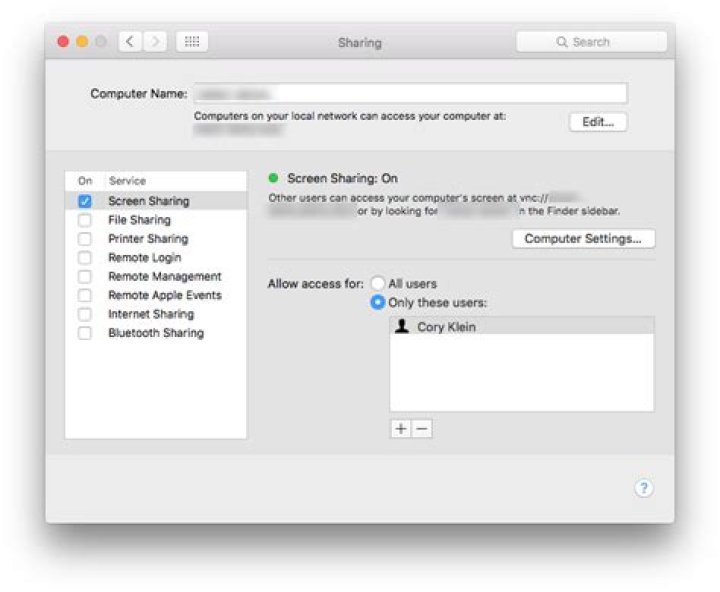The width and height of the screenshot is (720, 592).
Task: Enable the File Sharing checkbox
Action: point(85,220)
